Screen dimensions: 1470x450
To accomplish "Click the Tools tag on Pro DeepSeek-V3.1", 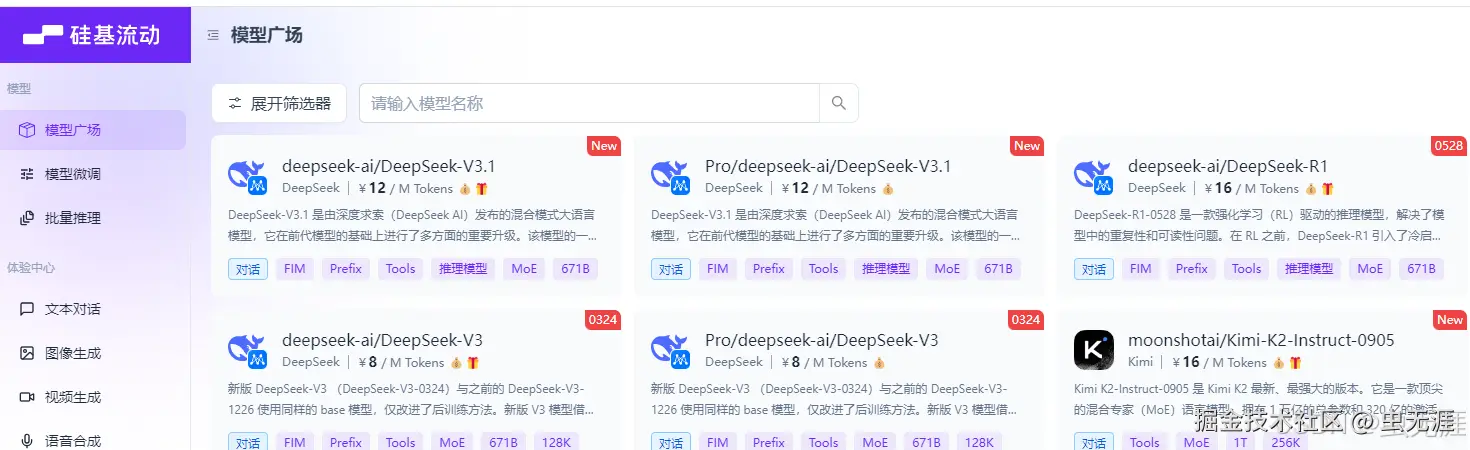I will pos(824,269).
